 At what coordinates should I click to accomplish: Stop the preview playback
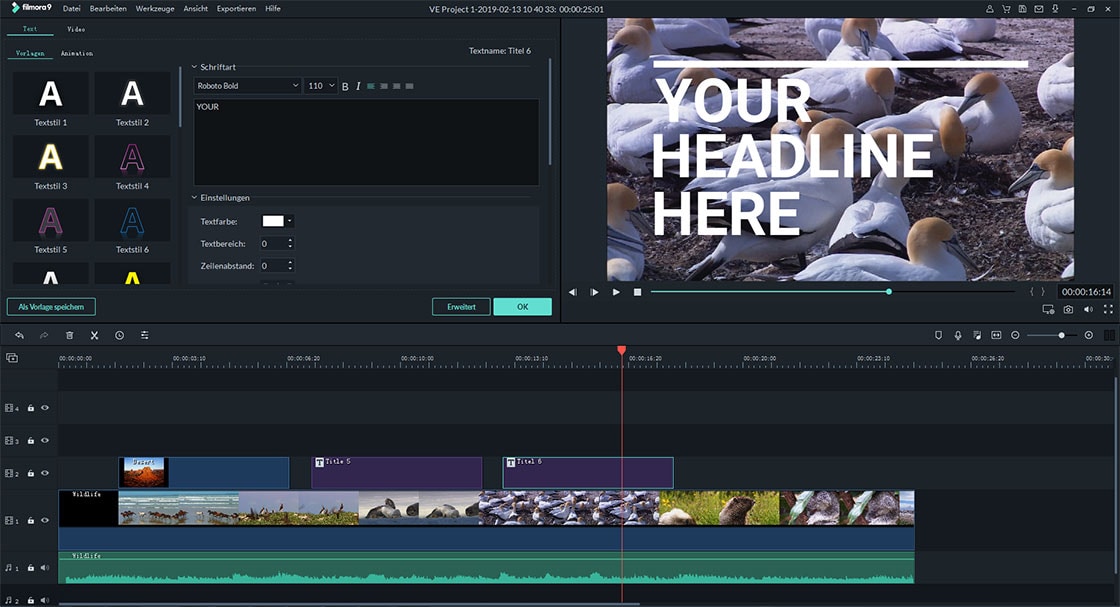coord(637,292)
